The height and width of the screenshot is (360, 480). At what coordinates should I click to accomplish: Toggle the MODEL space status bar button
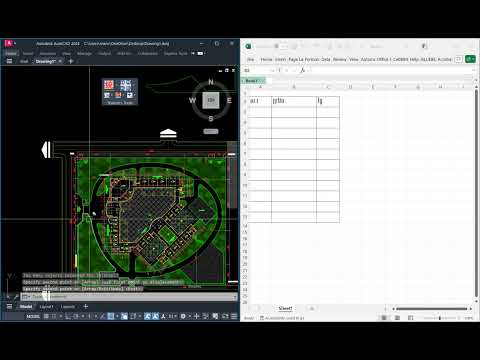click(x=33, y=316)
